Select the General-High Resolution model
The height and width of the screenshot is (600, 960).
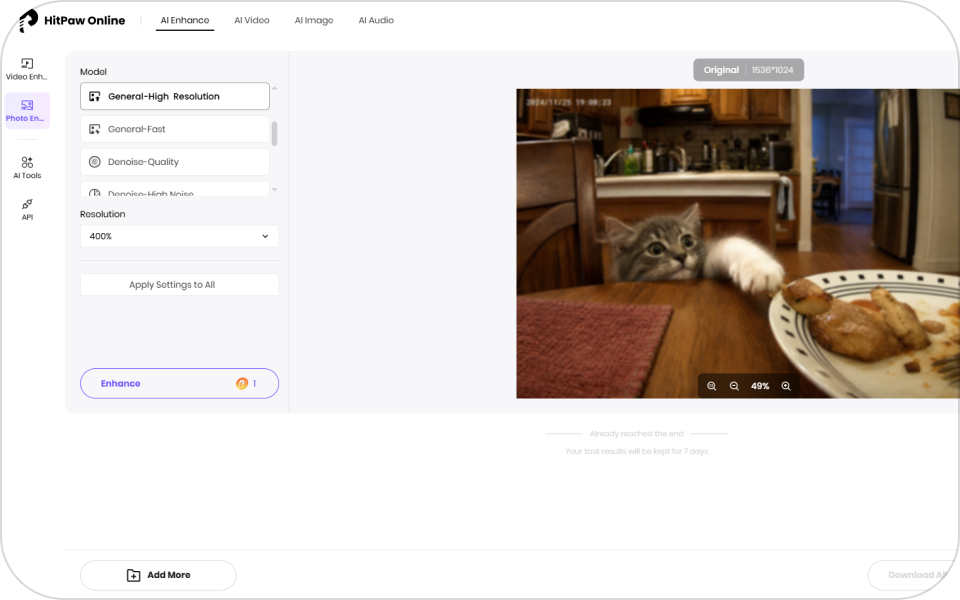(174, 96)
